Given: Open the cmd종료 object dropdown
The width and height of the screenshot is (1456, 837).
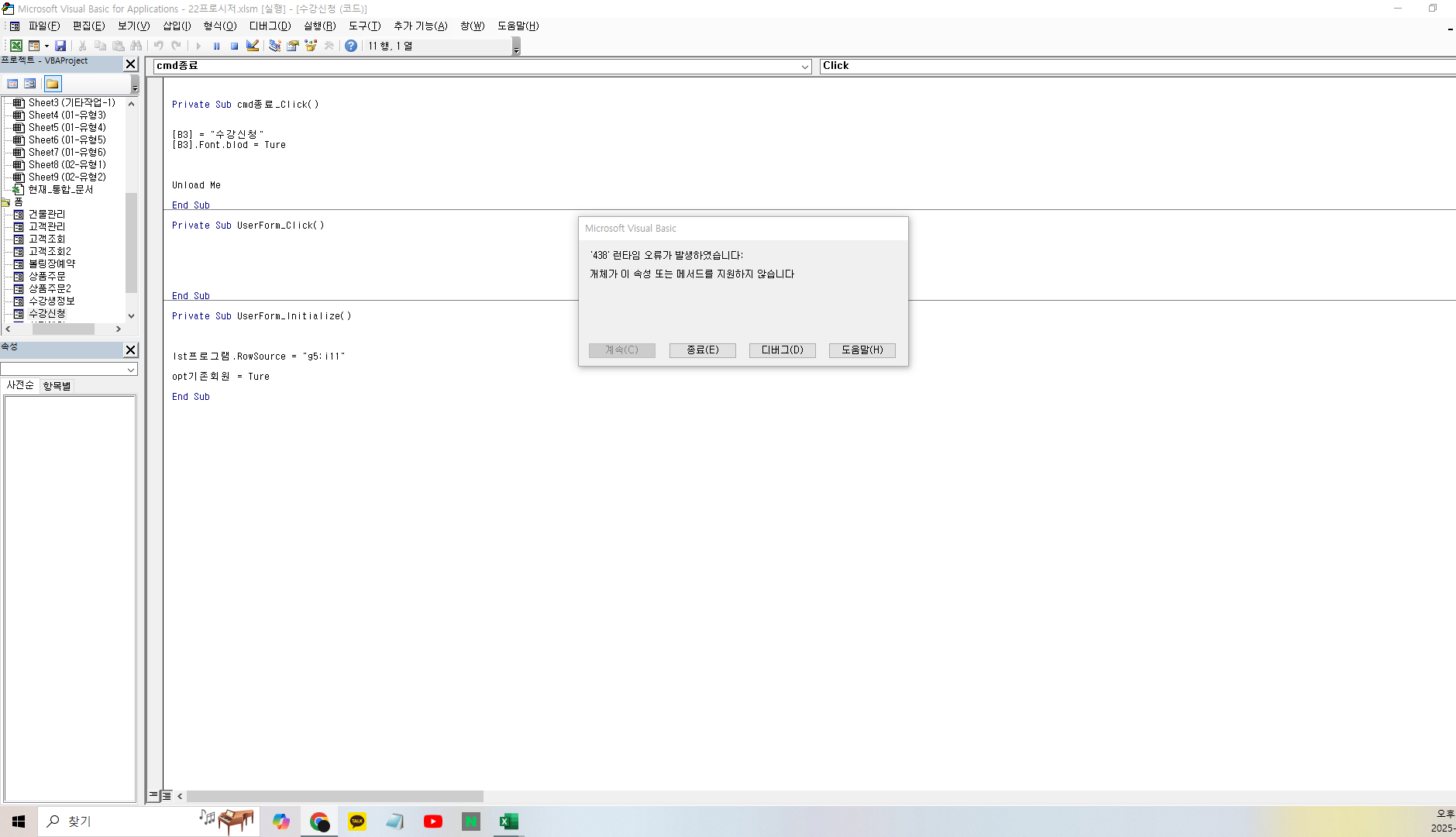Looking at the screenshot, I should [x=804, y=67].
